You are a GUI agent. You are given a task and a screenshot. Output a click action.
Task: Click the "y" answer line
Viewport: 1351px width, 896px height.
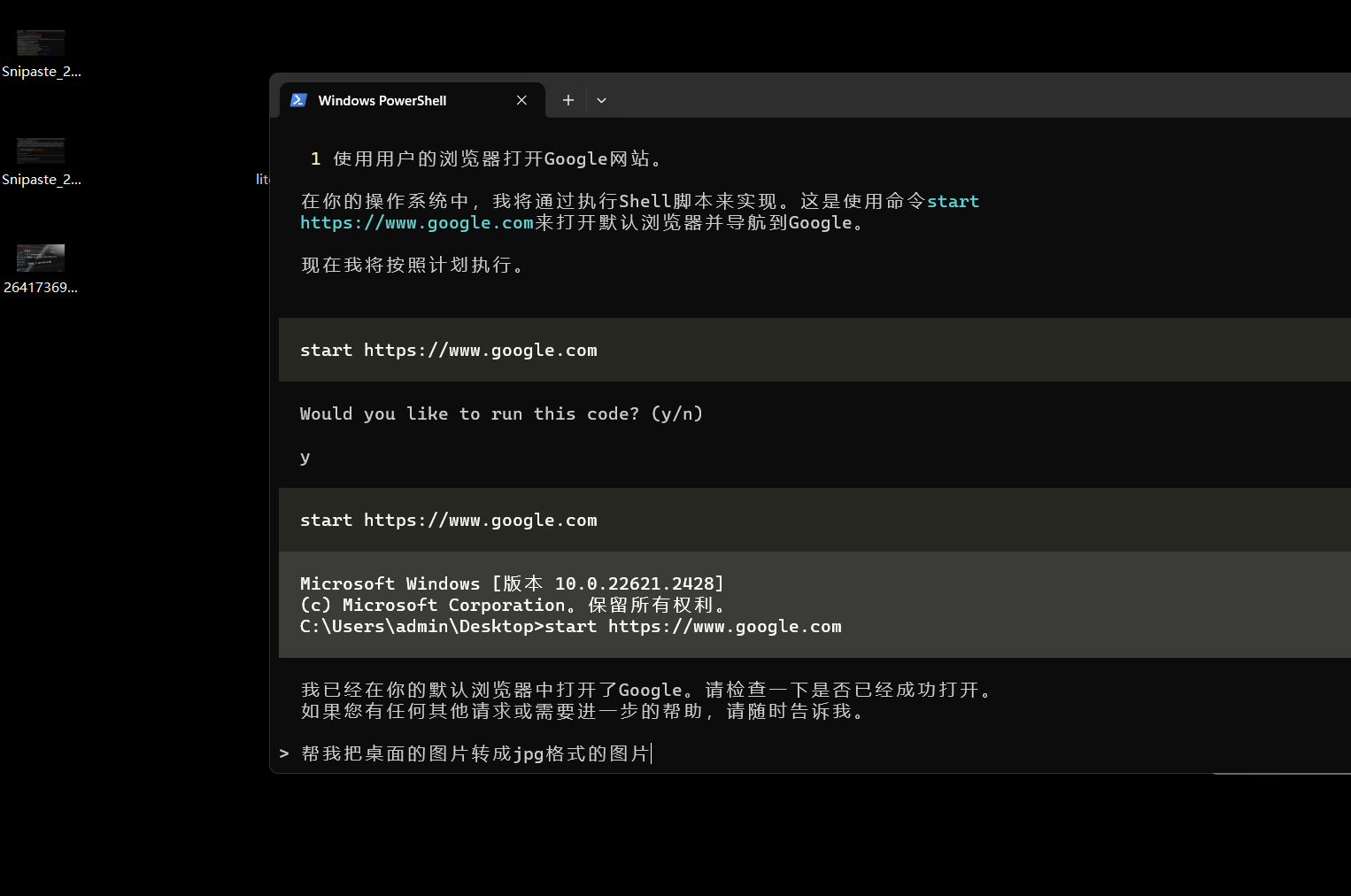coord(305,457)
